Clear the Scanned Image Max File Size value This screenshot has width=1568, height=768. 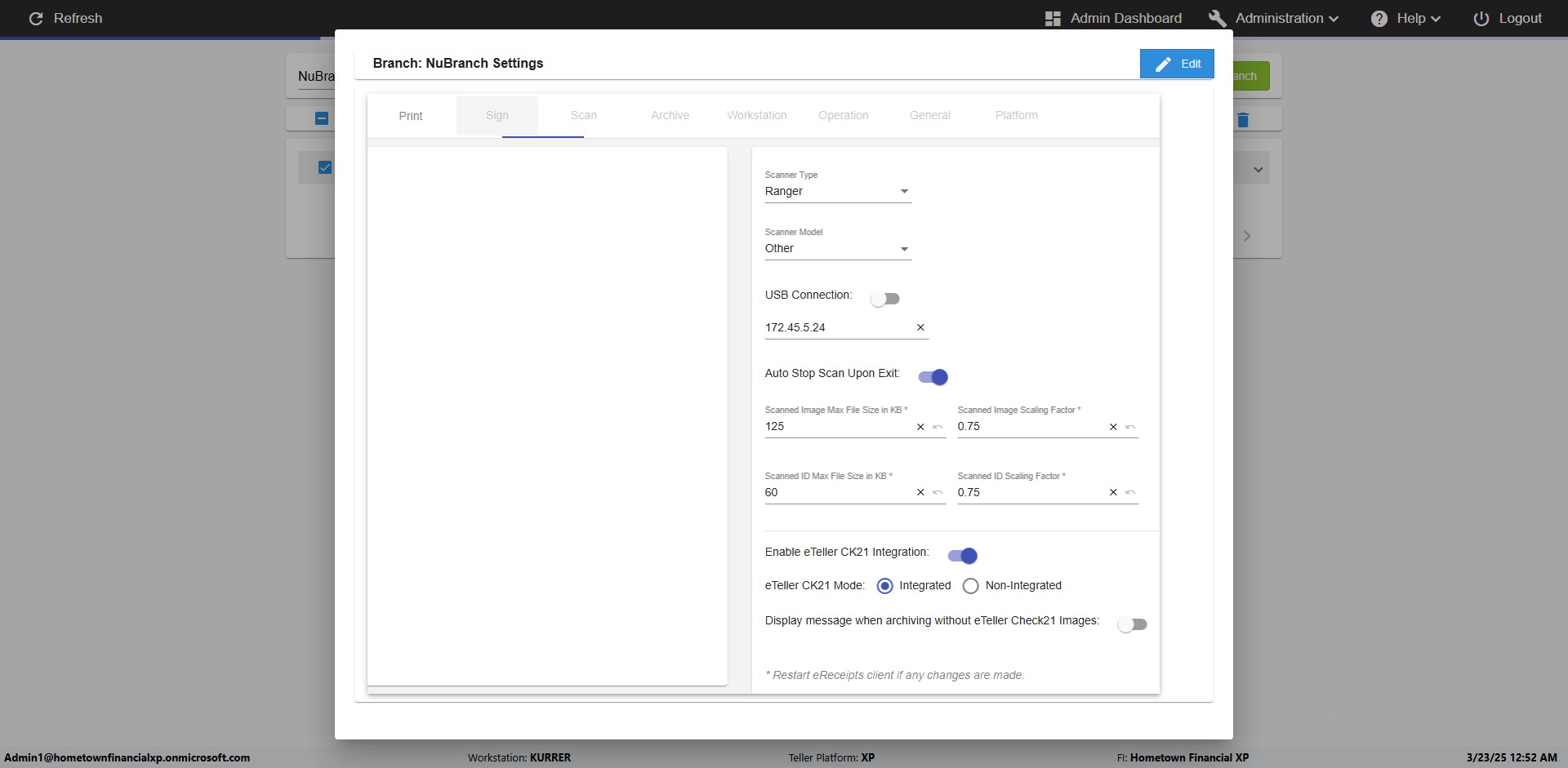pos(920,427)
